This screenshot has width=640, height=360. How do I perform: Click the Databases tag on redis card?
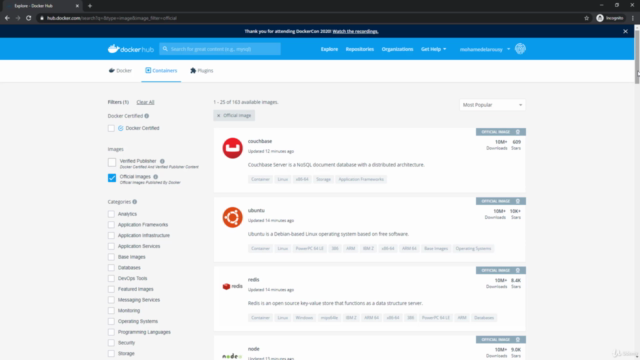pyautogui.click(x=484, y=318)
